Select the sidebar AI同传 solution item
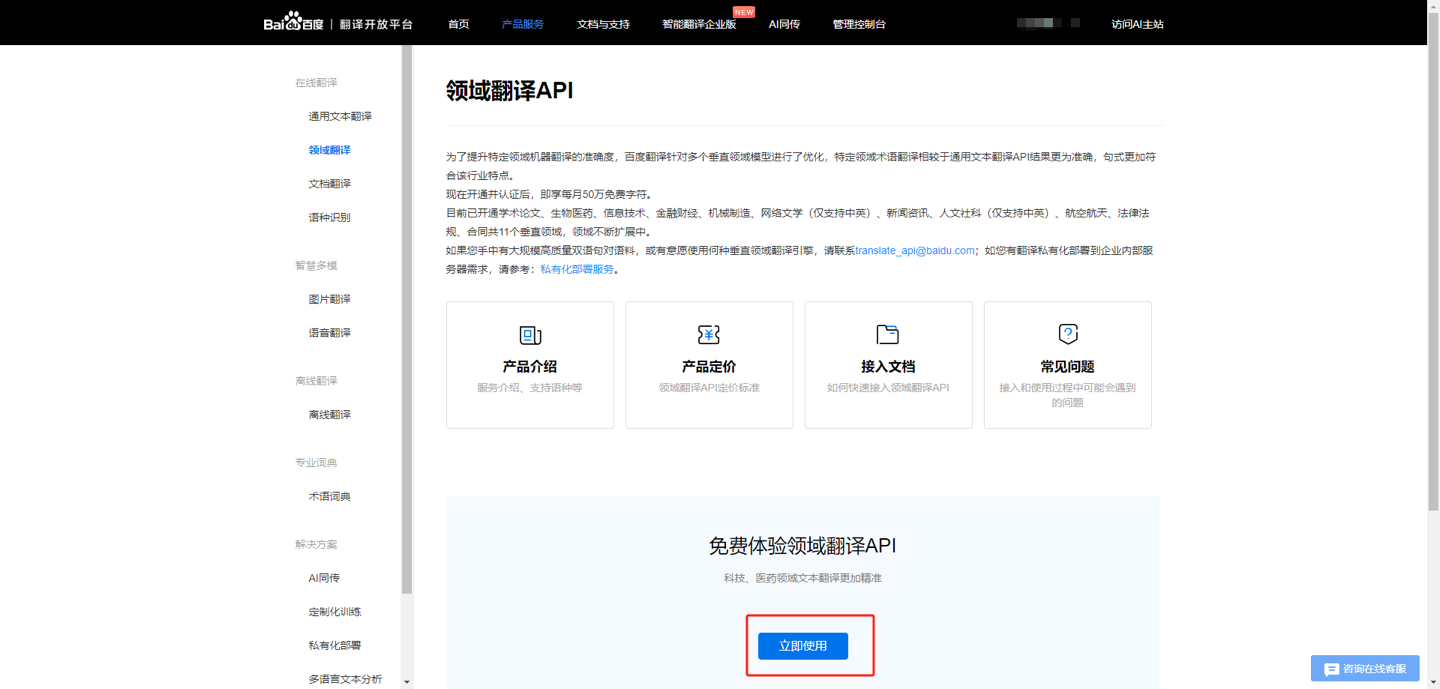The height and width of the screenshot is (689, 1440). point(324,578)
